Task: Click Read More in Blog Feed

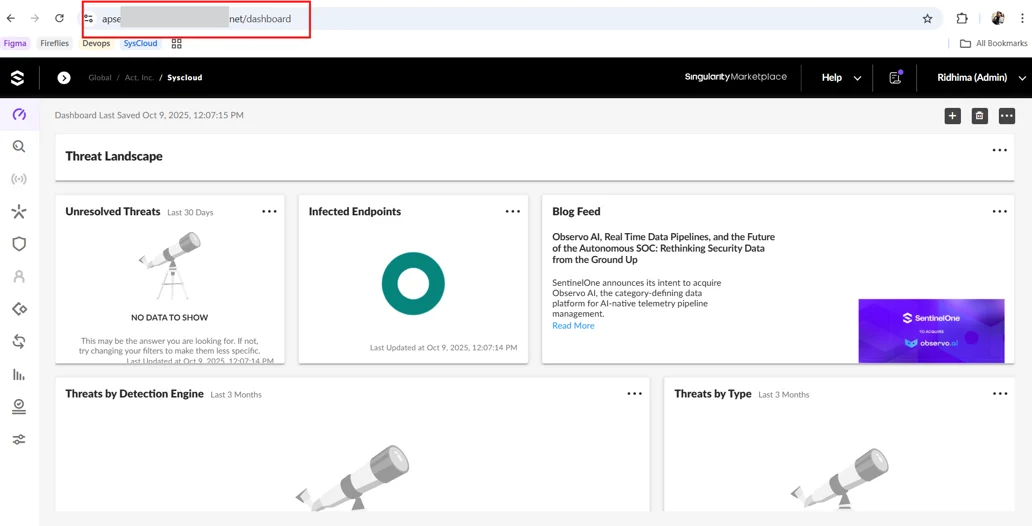Action: click(573, 325)
